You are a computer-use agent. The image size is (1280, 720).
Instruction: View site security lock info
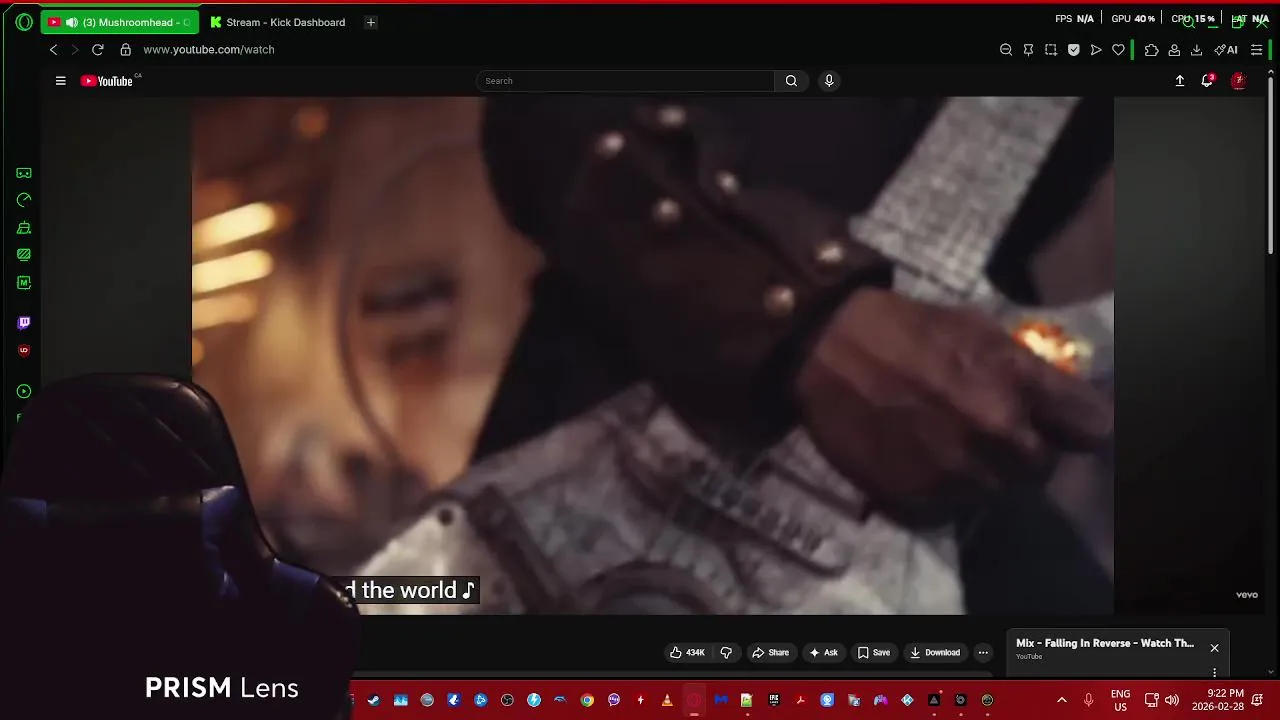[x=125, y=50]
